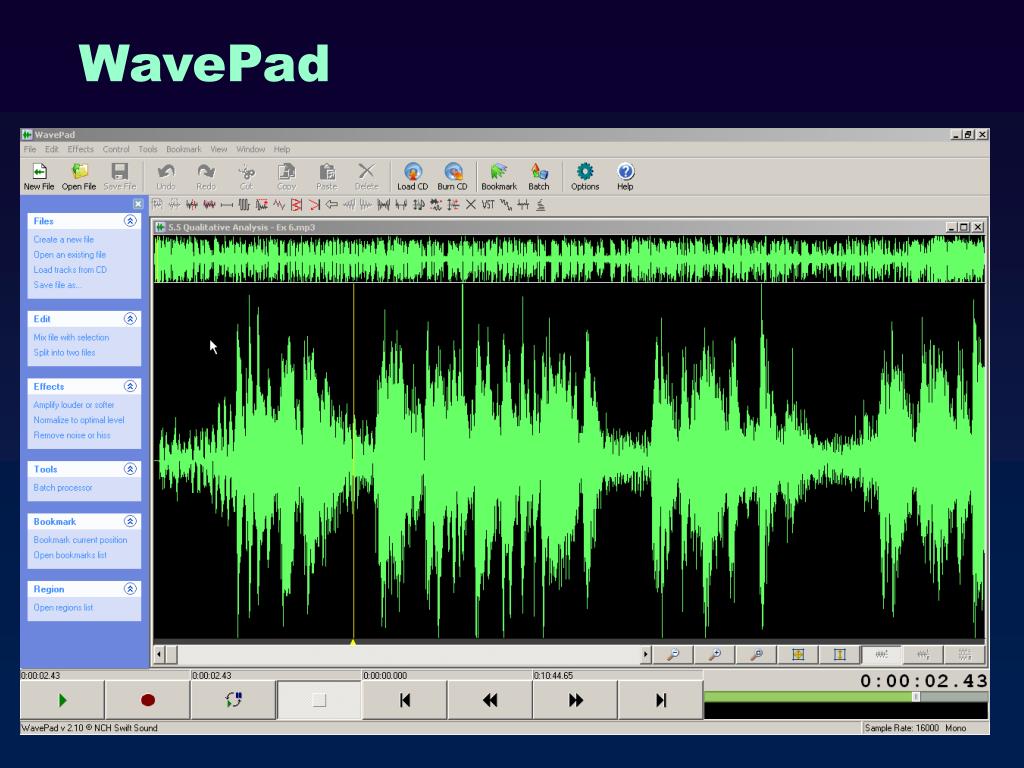
Task: Collapse the Bookmark sidebar section
Action: 130,521
